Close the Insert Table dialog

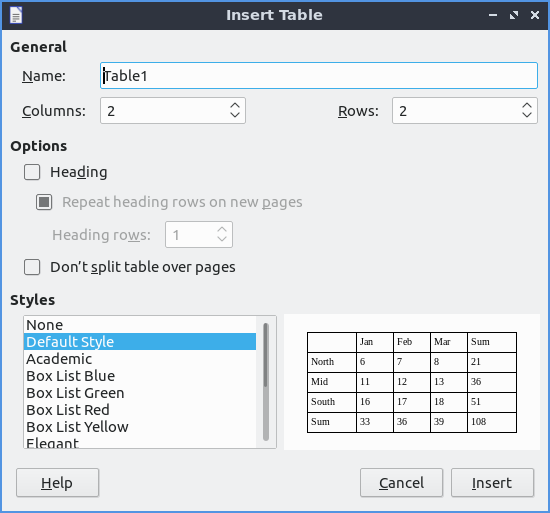535,15
